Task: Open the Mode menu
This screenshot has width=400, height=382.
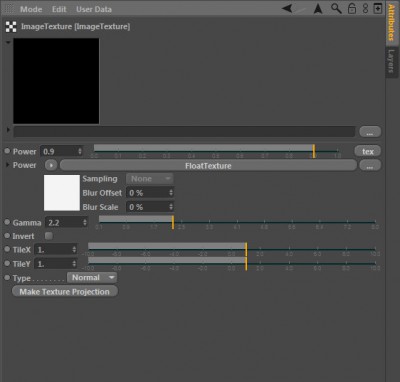Action: [x=31, y=9]
